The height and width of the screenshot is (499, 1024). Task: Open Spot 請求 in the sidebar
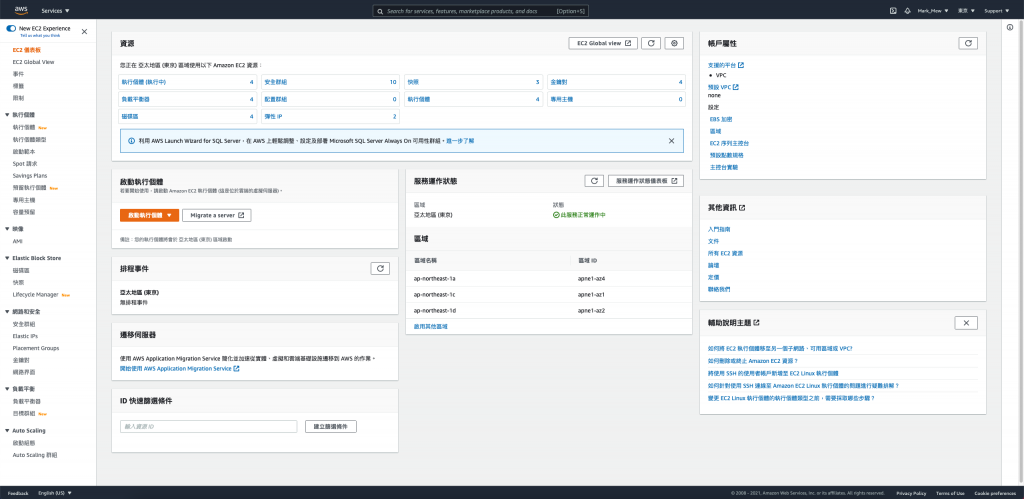[24, 163]
